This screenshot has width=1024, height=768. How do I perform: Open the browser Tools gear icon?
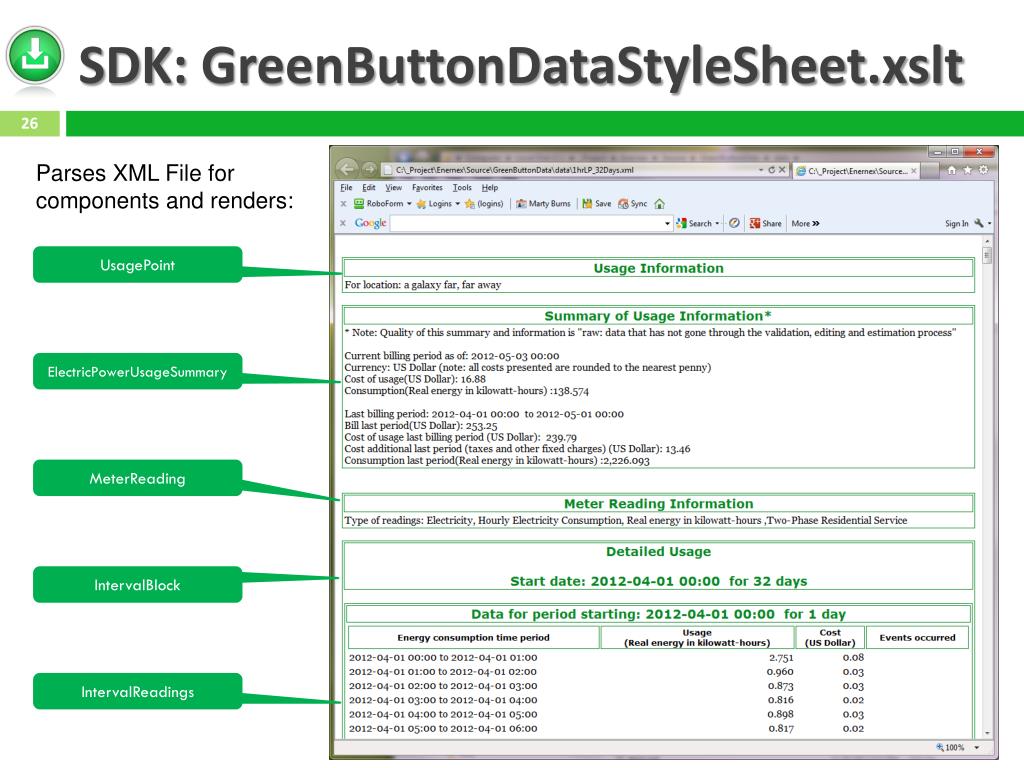(983, 170)
